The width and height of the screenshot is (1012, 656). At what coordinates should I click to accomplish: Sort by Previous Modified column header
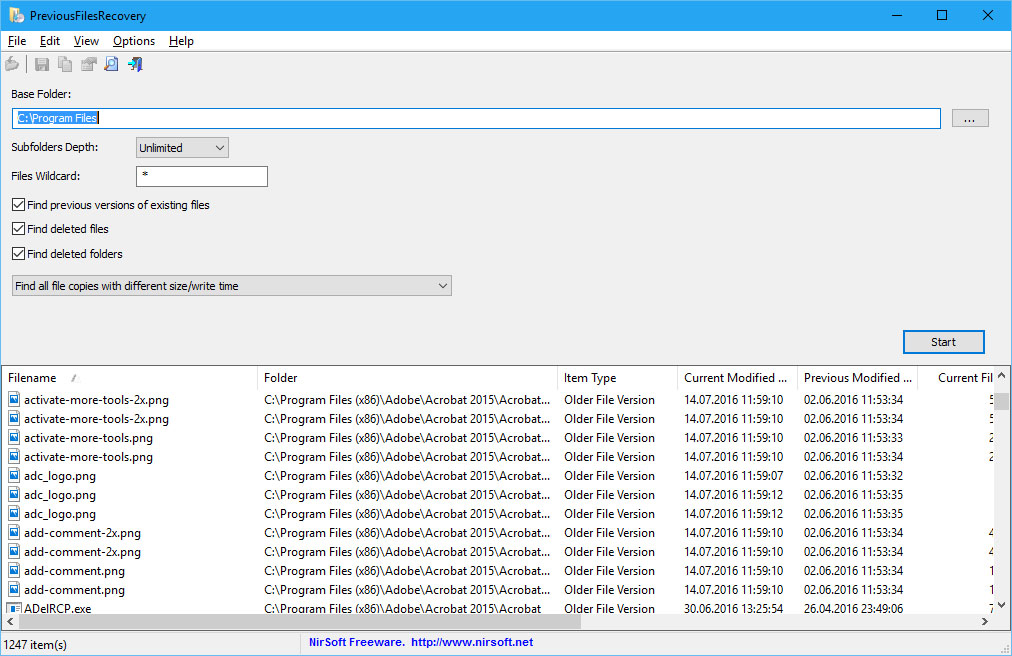857,378
